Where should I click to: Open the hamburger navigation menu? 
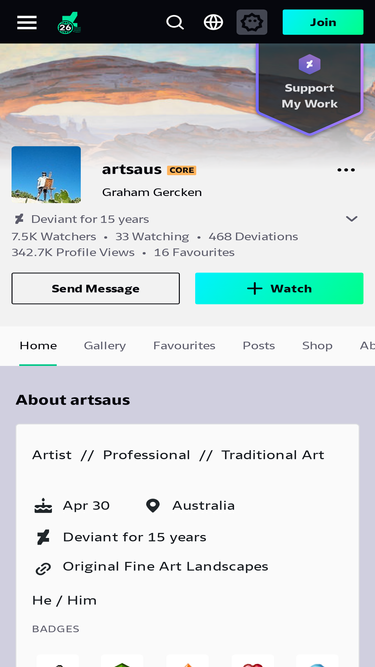27,22
